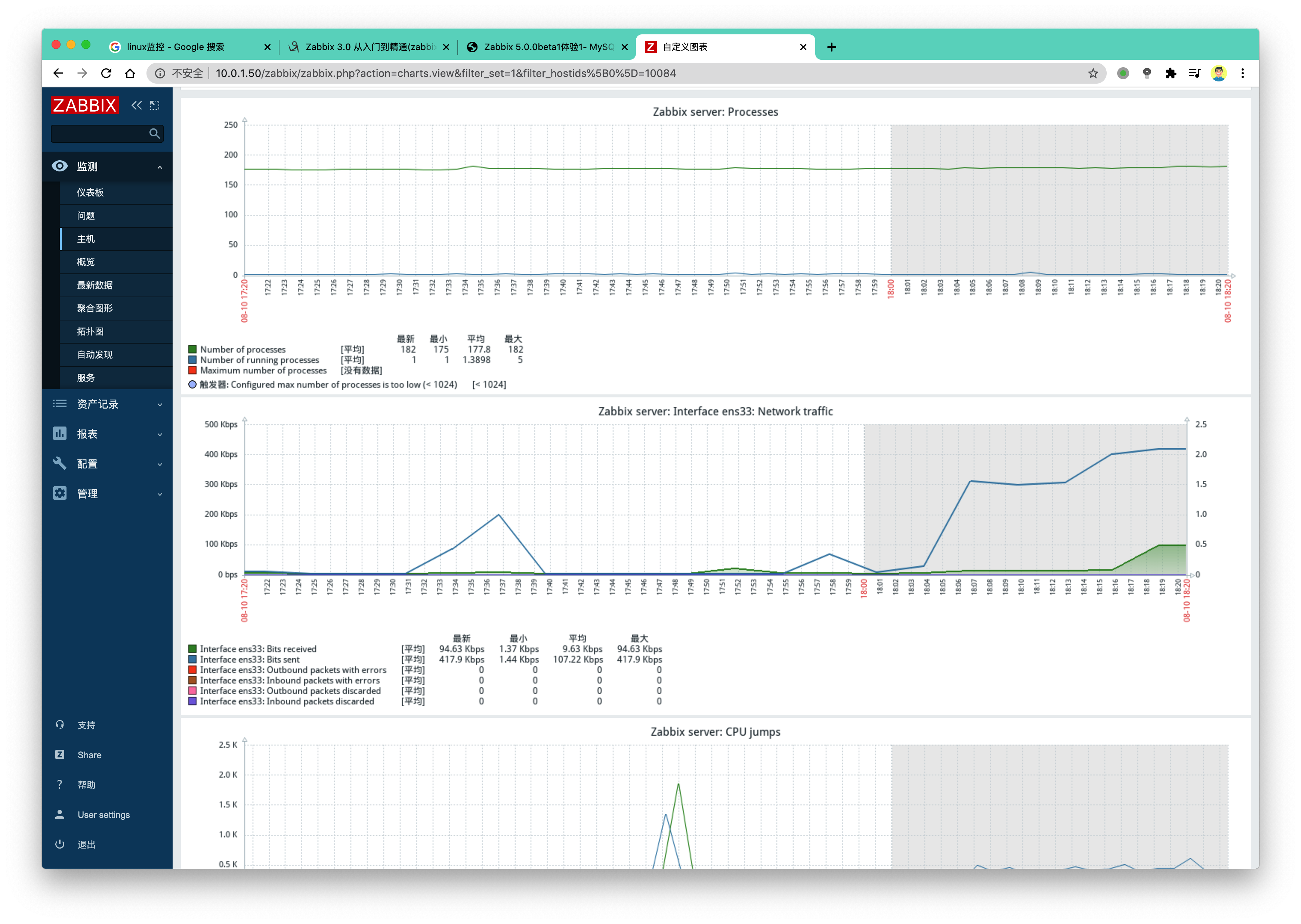Click the power icon for logout
Viewport: 1301px width, 924px height.
tap(60, 844)
